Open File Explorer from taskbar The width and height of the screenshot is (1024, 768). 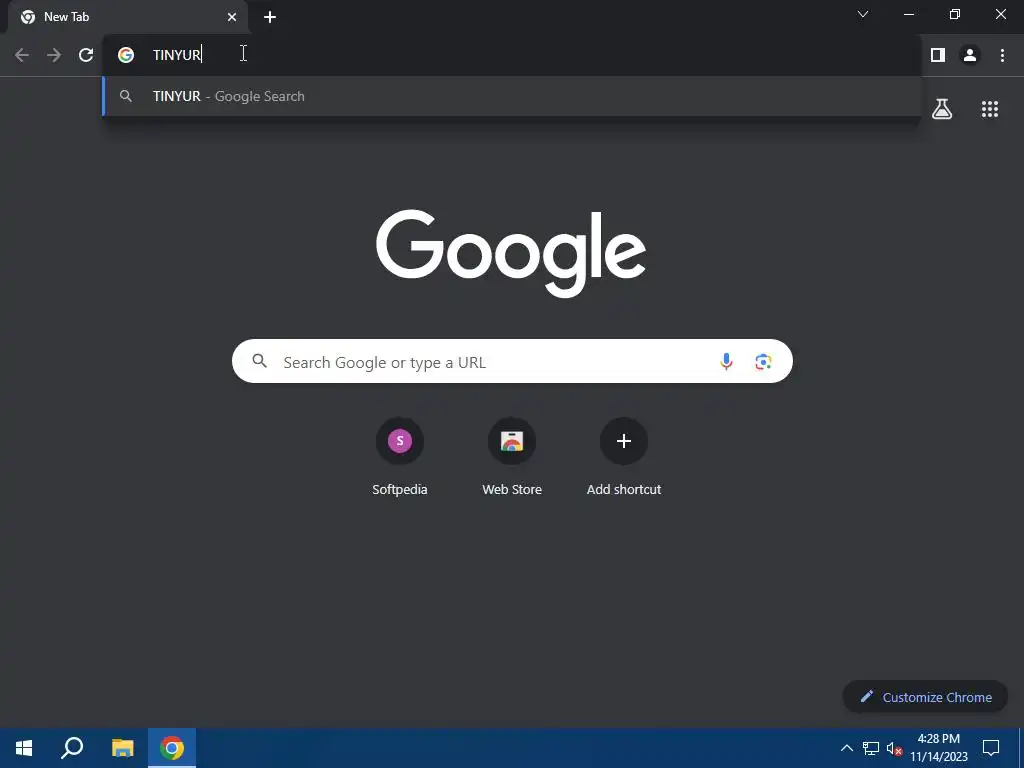click(122, 748)
